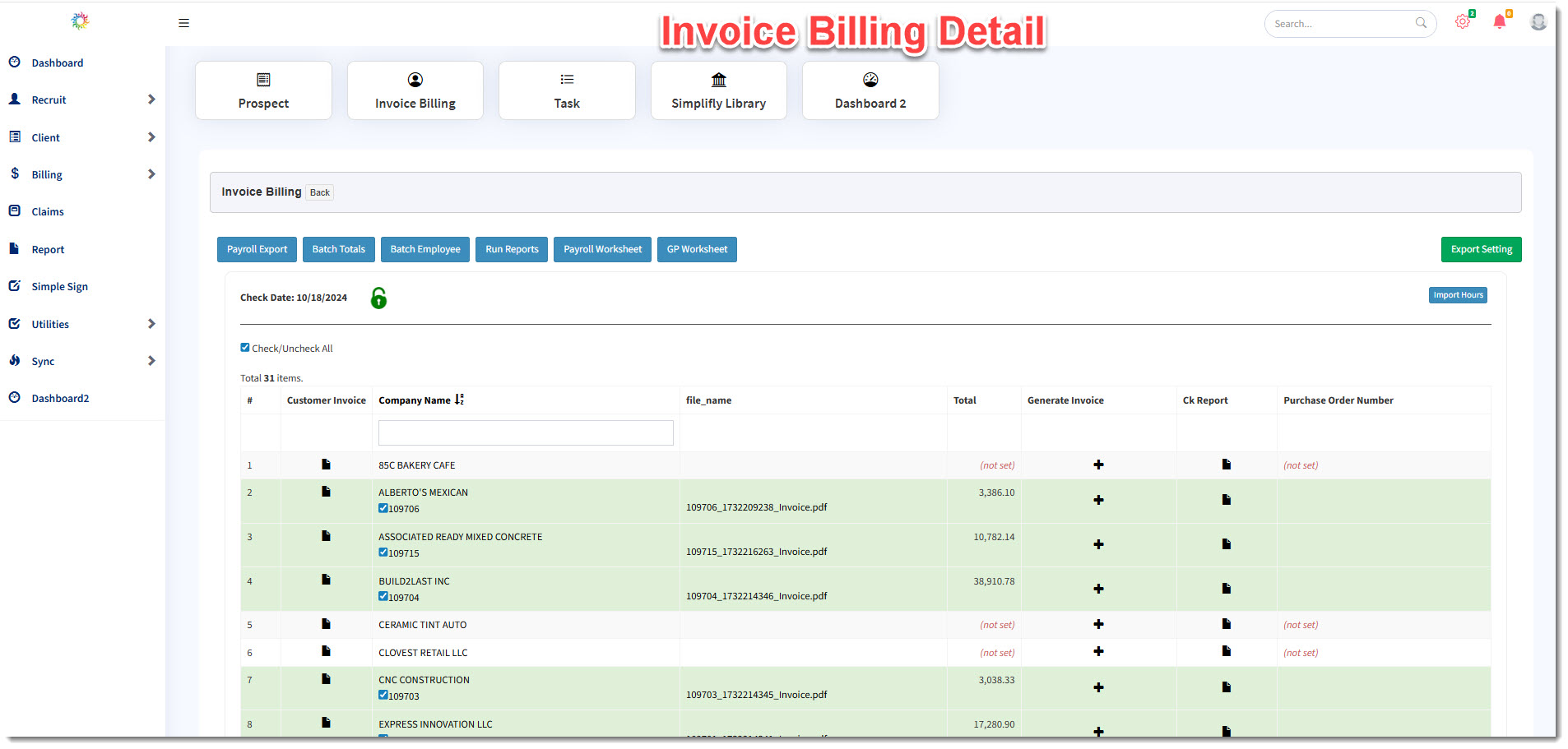Click the Company Name filter field
The image size is (1568, 749).
point(526,432)
